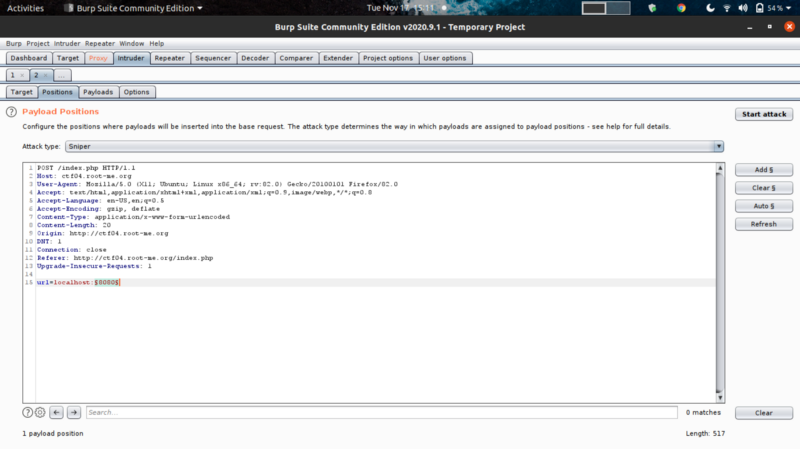The image size is (800, 449).
Task: Open the search help question icon
Action: point(28,412)
